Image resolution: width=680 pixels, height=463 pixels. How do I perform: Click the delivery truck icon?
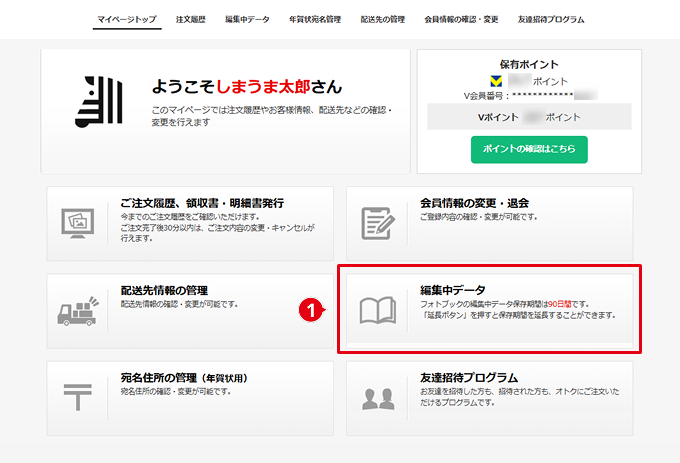[x=78, y=311]
